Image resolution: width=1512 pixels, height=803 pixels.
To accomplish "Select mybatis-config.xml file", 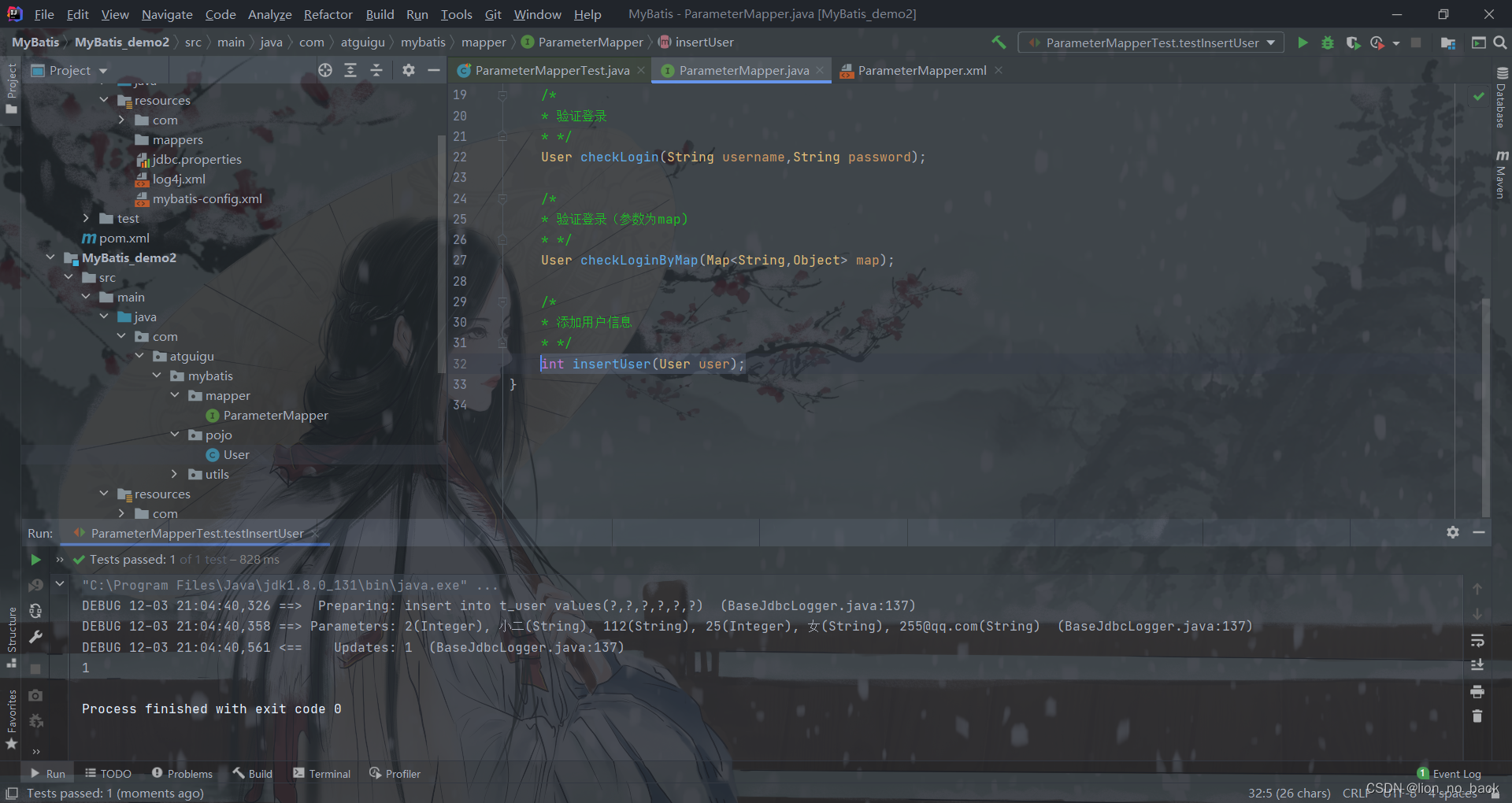I will coord(207,198).
